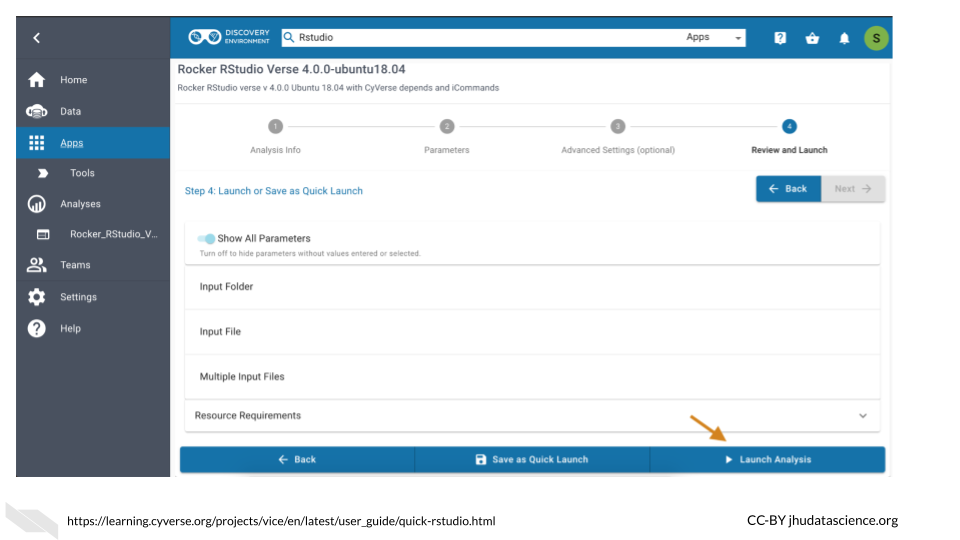Open the Data section icon
The image size is (960, 540).
[37, 112]
